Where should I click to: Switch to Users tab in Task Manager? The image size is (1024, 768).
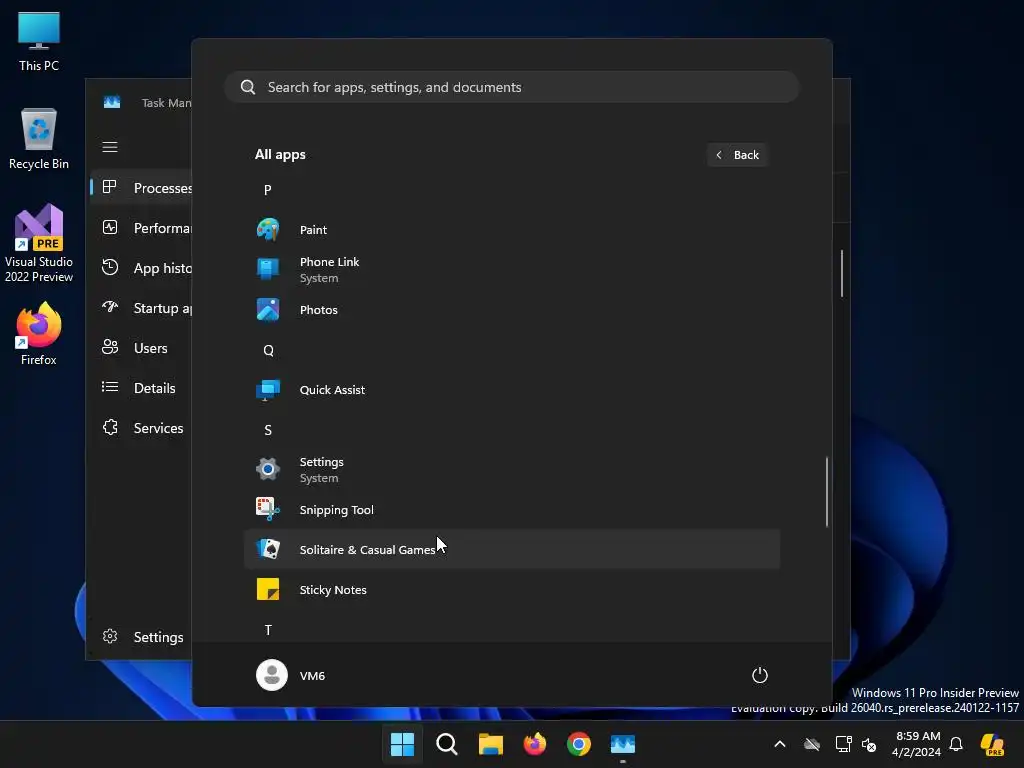pos(141,348)
